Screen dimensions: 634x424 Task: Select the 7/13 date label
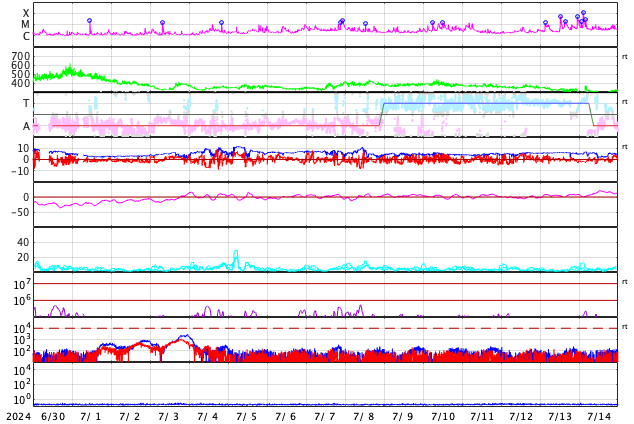point(560,416)
